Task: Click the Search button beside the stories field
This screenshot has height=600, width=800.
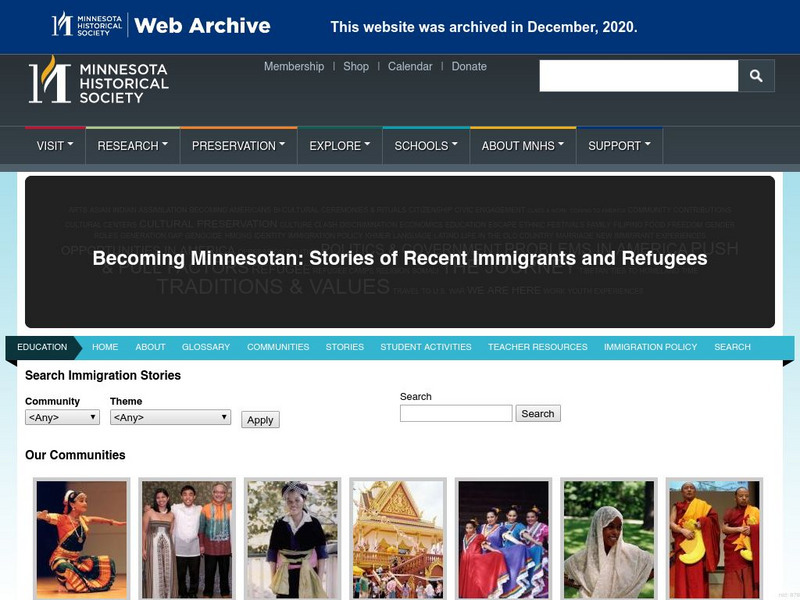Action: click(538, 413)
